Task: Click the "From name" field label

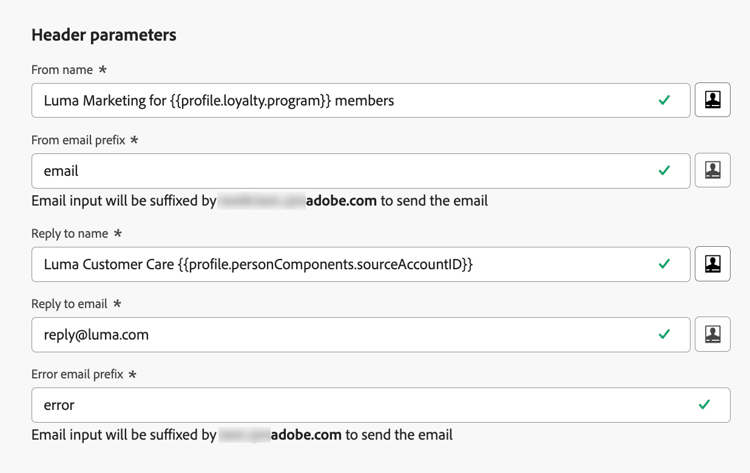Action: tap(62, 70)
